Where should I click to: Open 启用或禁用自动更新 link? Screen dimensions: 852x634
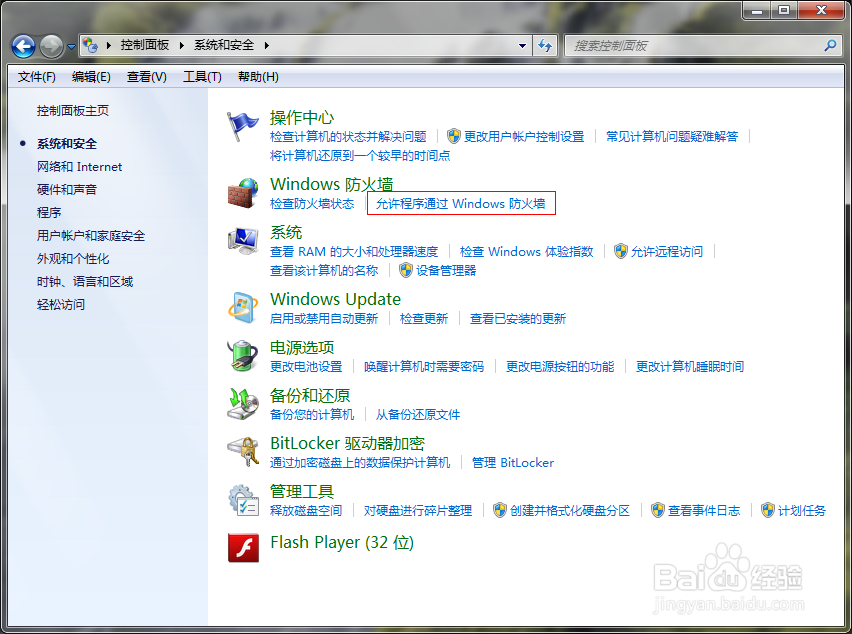[x=324, y=318]
